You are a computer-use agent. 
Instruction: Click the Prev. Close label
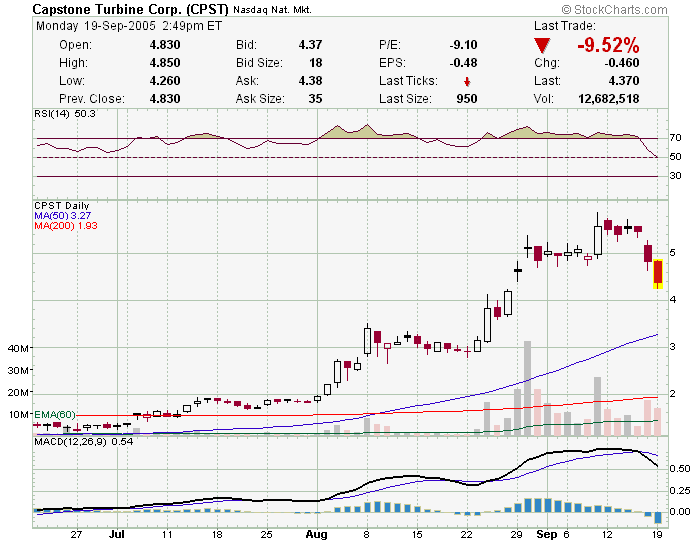pyautogui.click(x=92, y=99)
